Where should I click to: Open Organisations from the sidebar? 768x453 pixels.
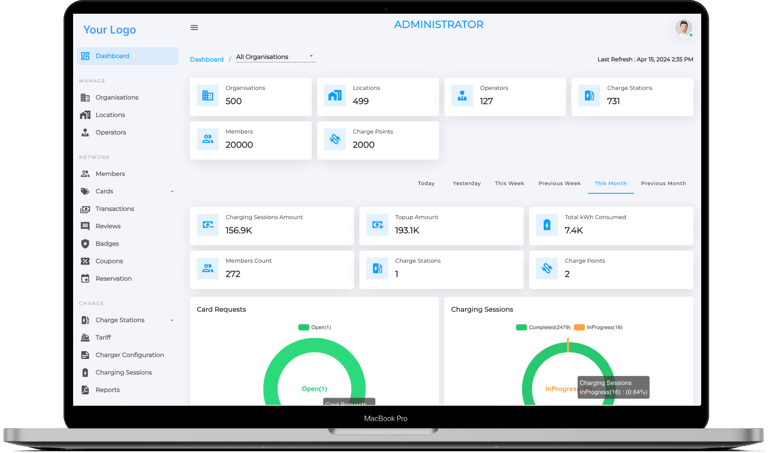(x=117, y=97)
